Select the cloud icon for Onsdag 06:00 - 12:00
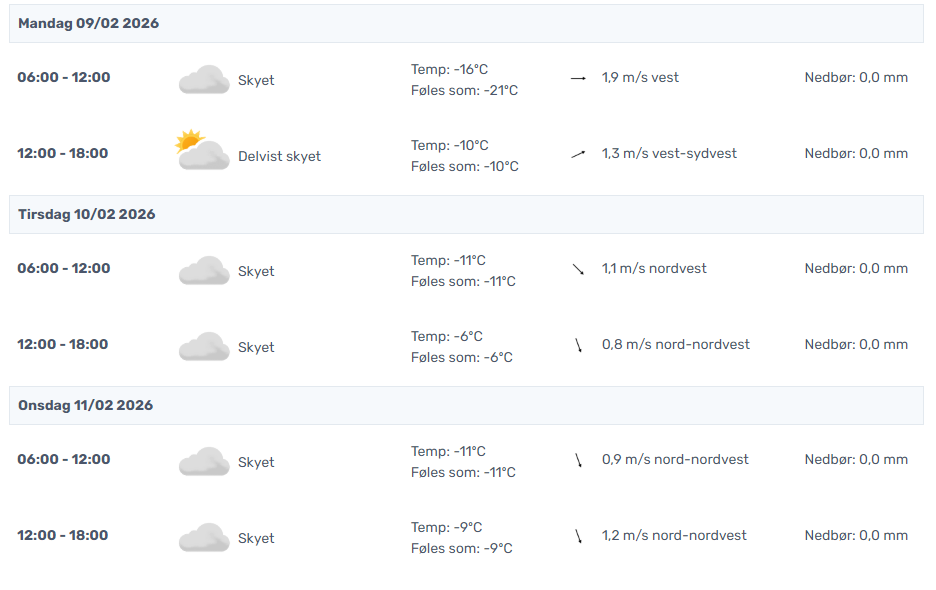This screenshot has width=936, height=590. (x=204, y=462)
